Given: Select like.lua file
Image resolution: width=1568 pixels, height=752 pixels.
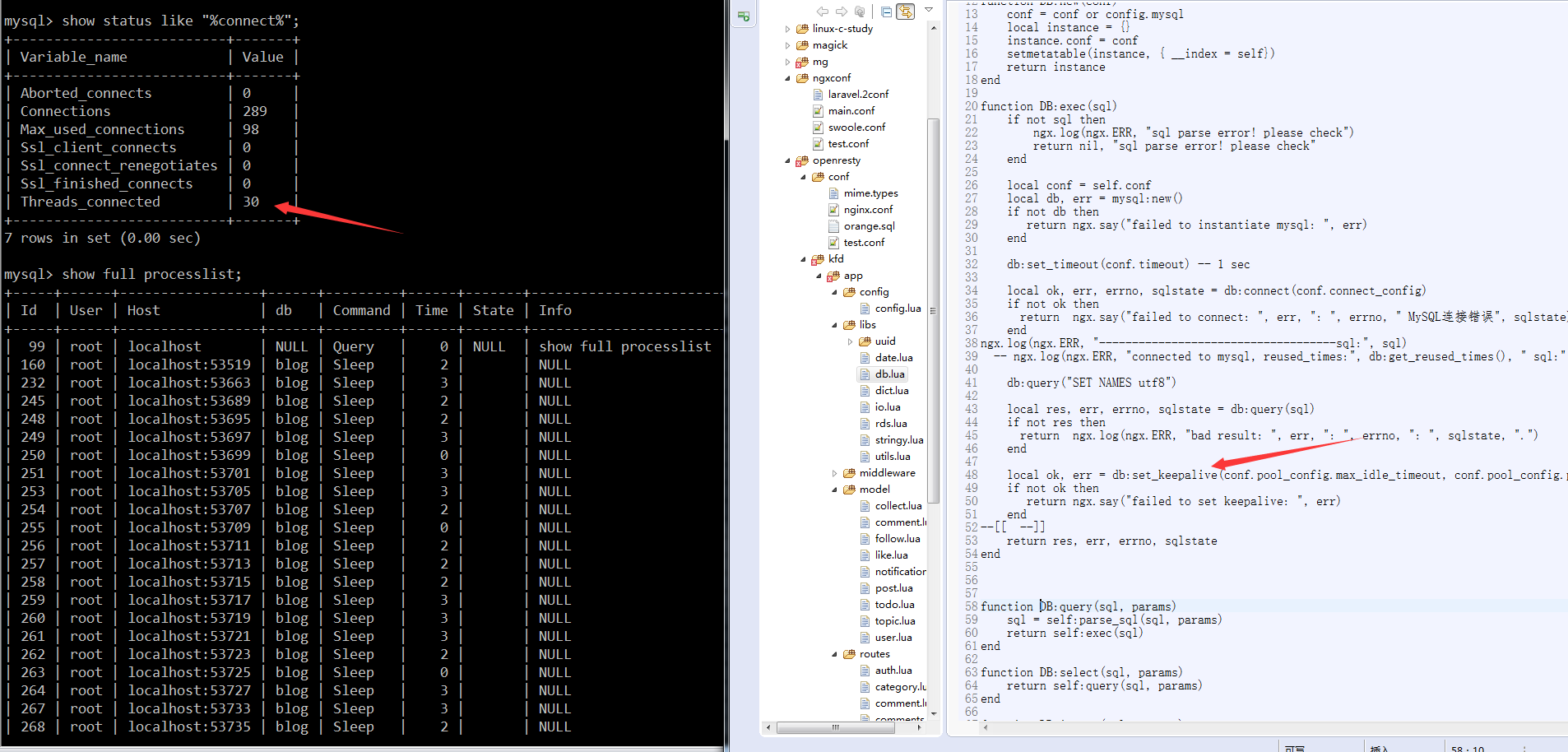Looking at the screenshot, I should (x=891, y=555).
